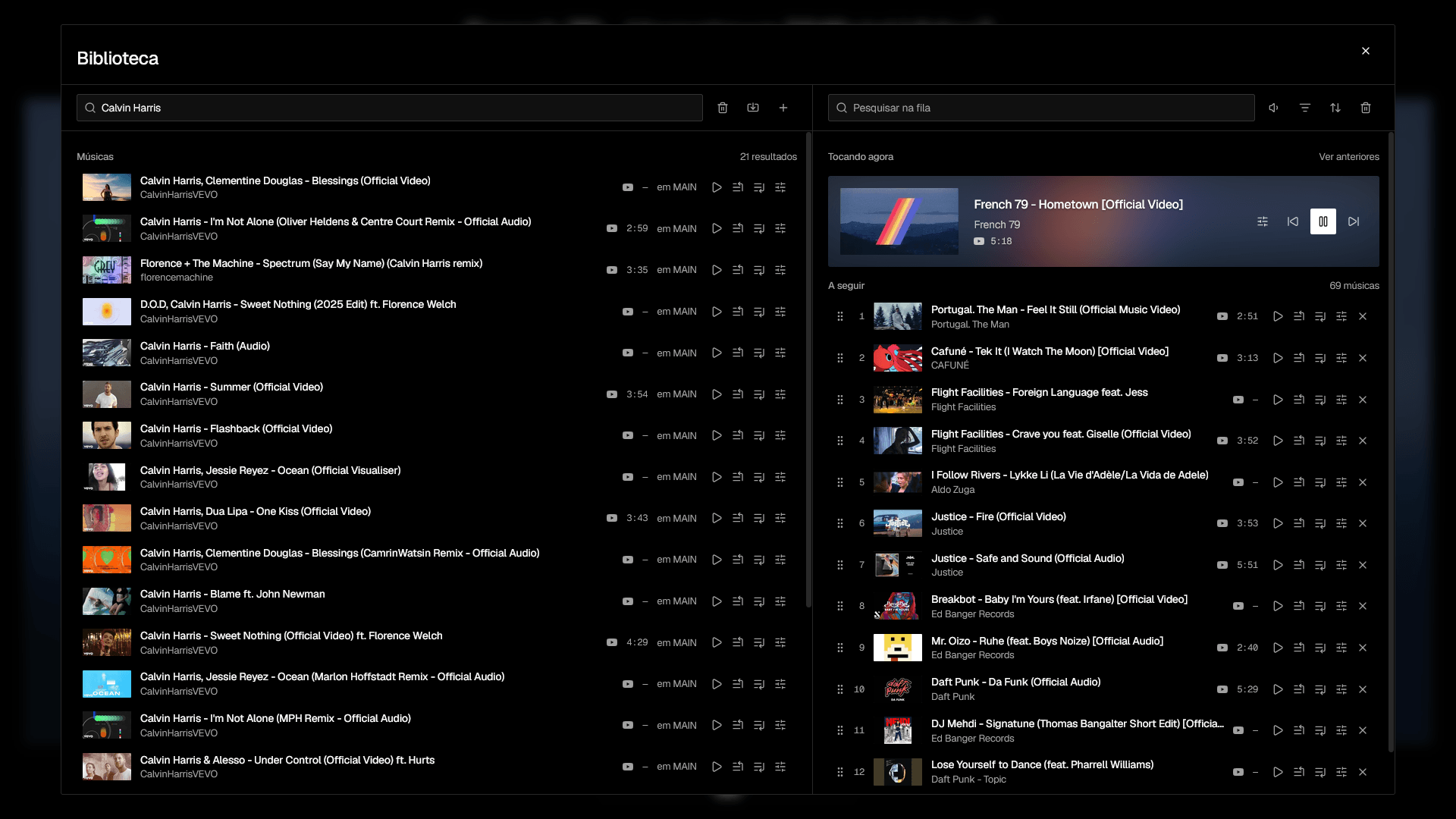Click the queue sort arrows icon
This screenshot has width=1456, height=819.
1335,108
